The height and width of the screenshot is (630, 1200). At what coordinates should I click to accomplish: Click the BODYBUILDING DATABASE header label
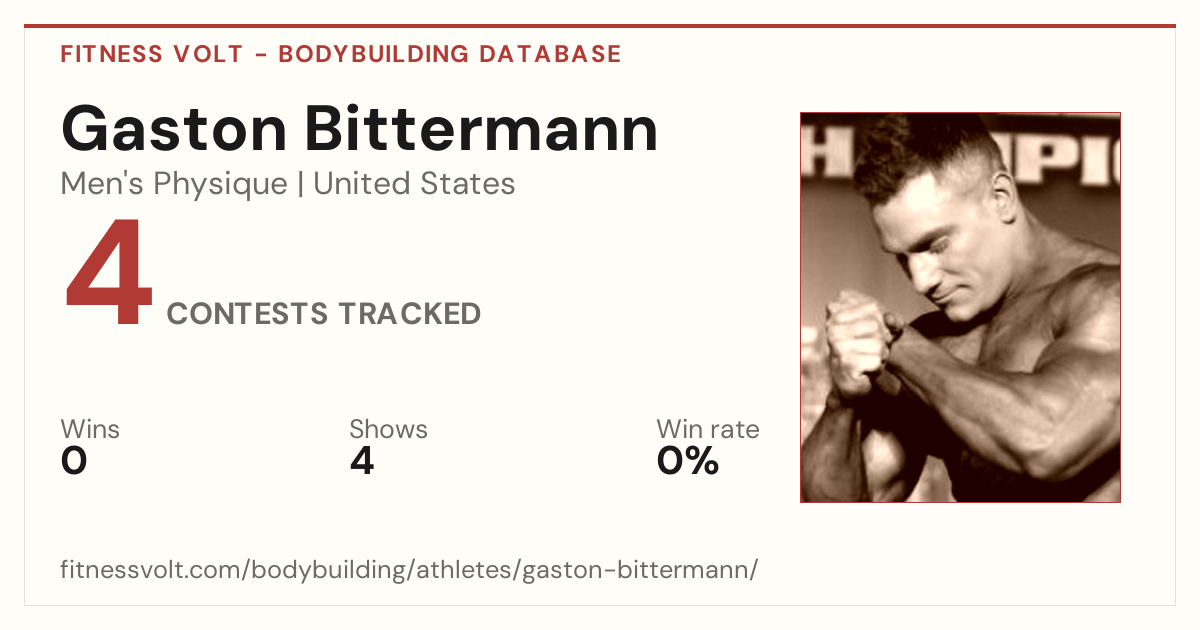click(450, 54)
